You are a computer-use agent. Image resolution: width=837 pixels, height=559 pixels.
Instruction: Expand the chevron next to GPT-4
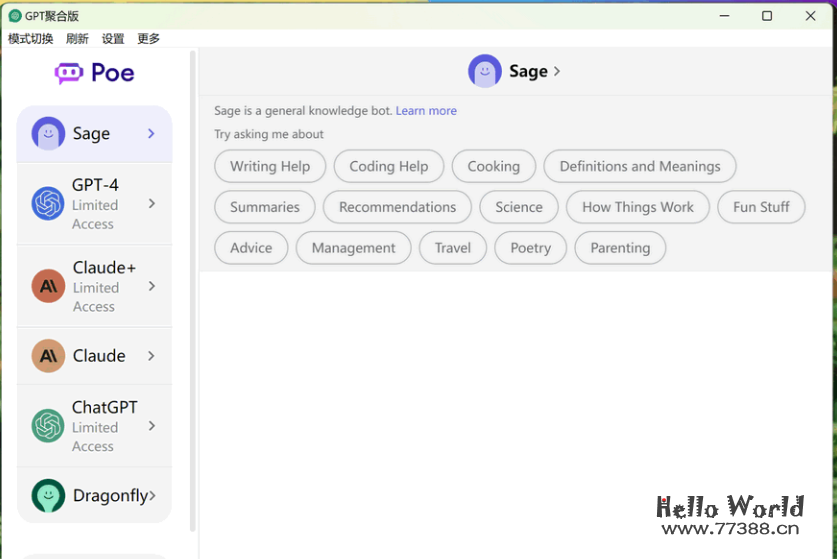click(x=152, y=204)
